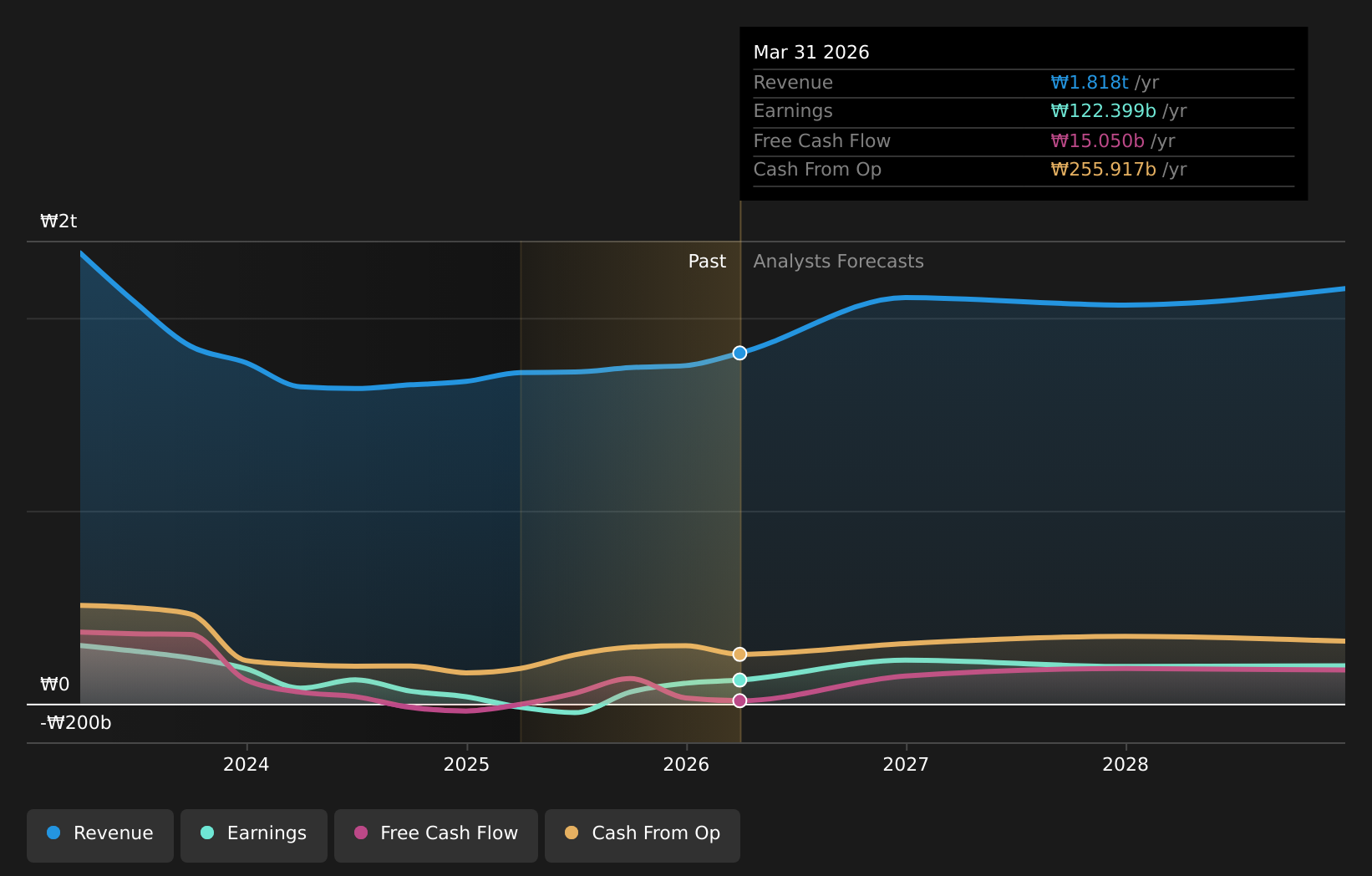Viewport: 1372px width, 876px height.
Task: Click the 2027 x-axis label
Action: [x=906, y=764]
